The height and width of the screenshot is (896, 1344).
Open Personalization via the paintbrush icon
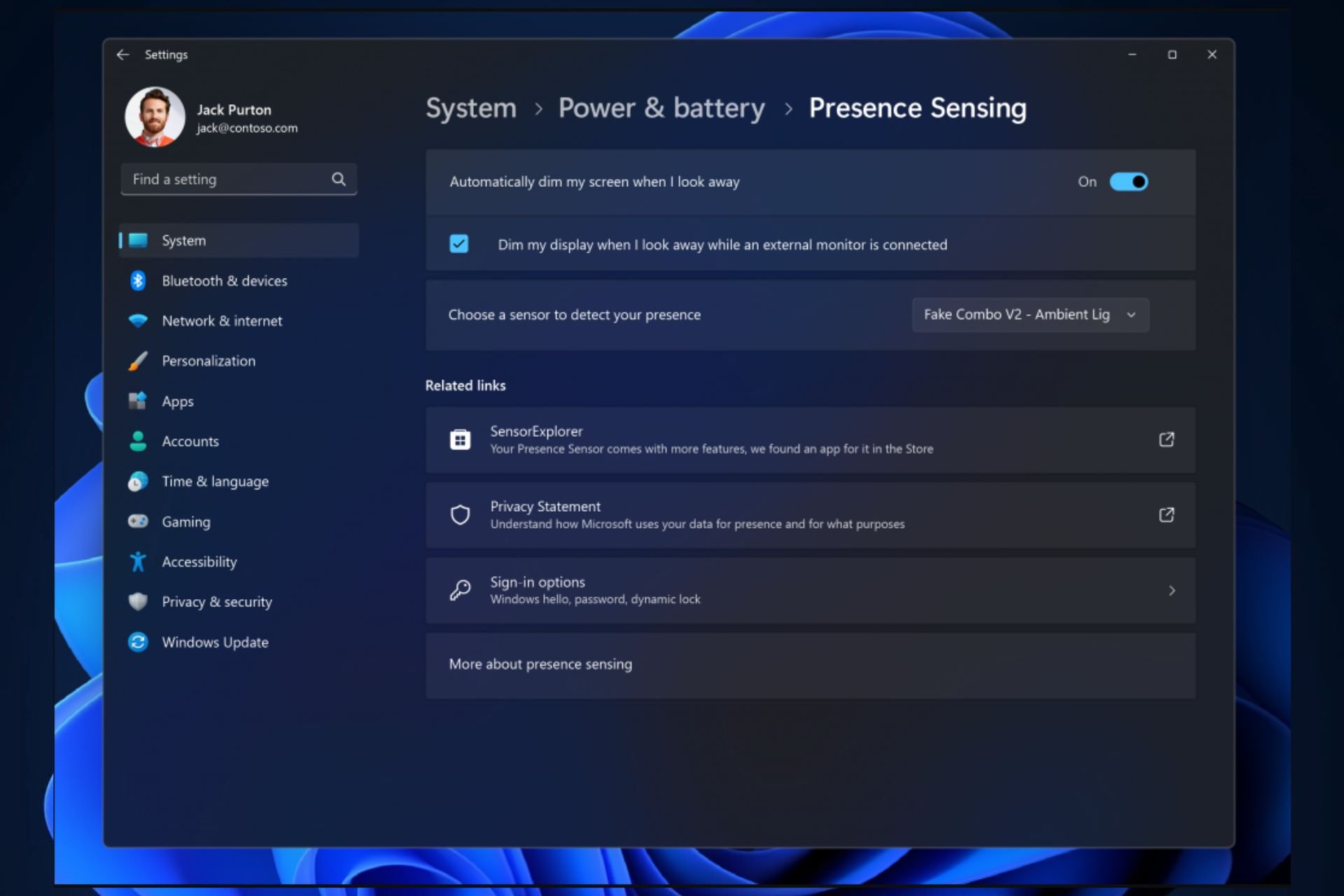(x=137, y=360)
